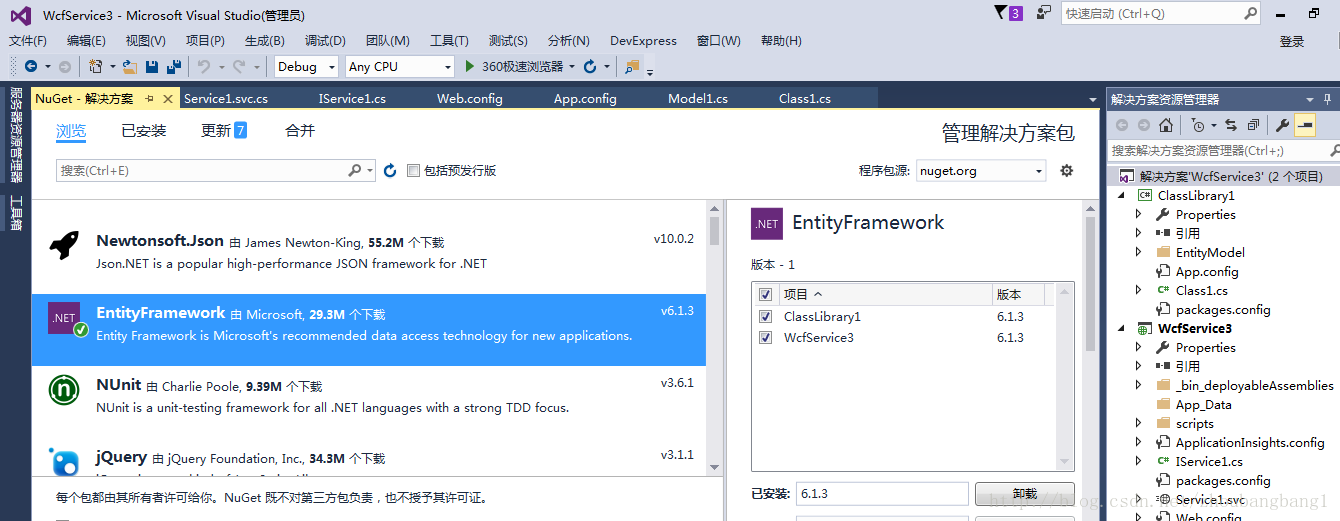
Task: Click the package list vertical scrollbar
Action: coord(714,337)
